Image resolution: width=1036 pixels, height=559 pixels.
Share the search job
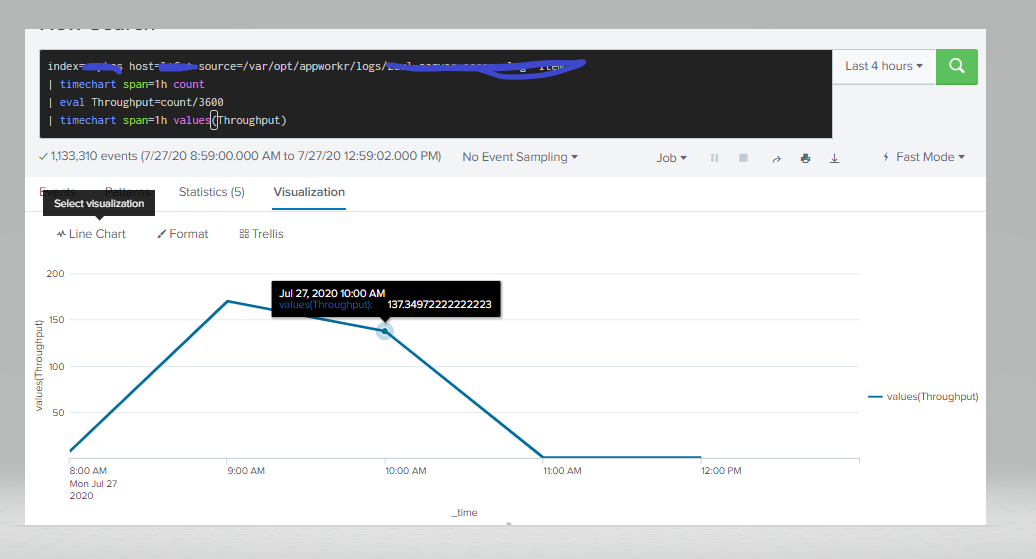776,159
